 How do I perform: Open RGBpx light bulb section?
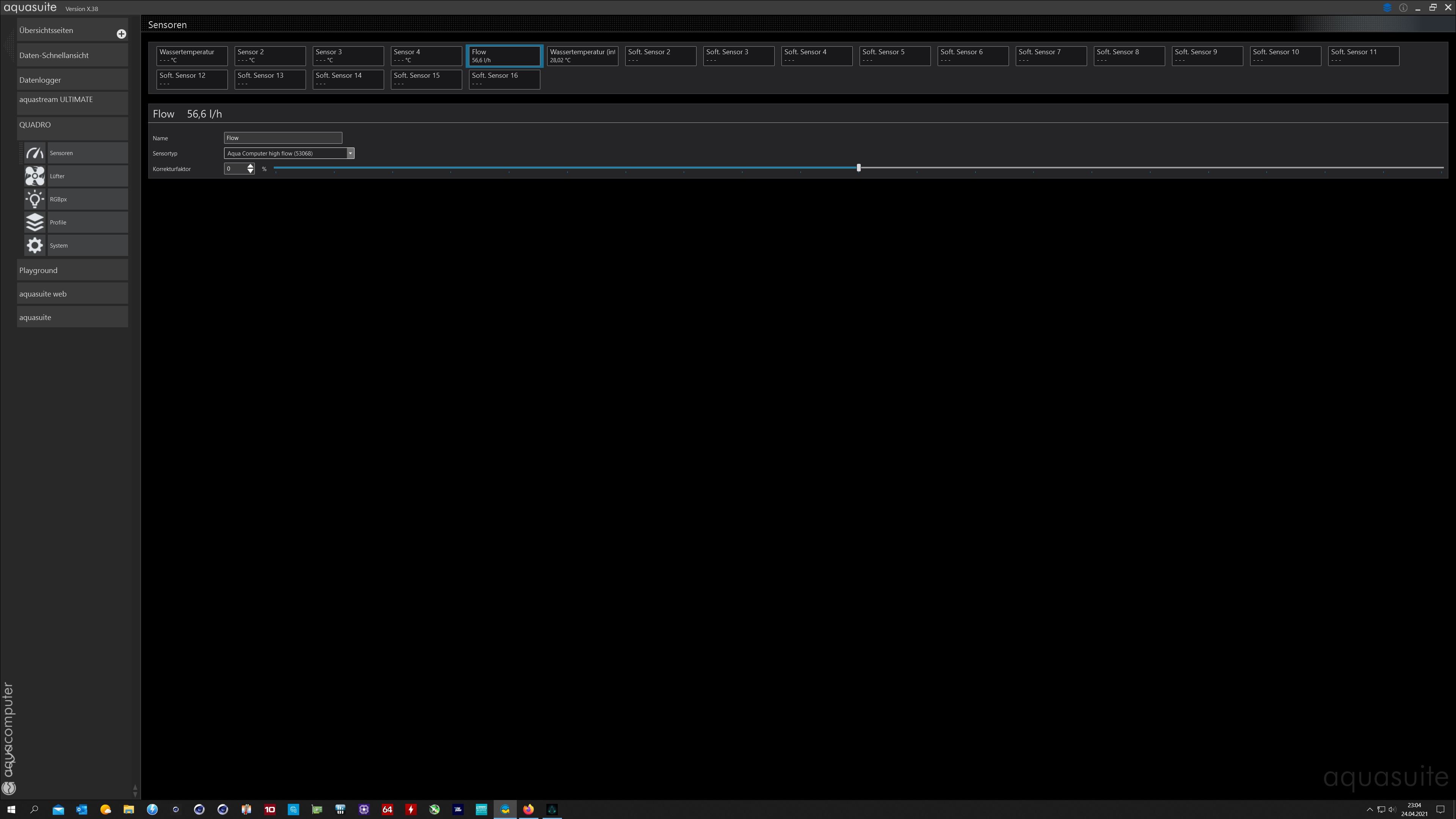(x=35, y=199)
